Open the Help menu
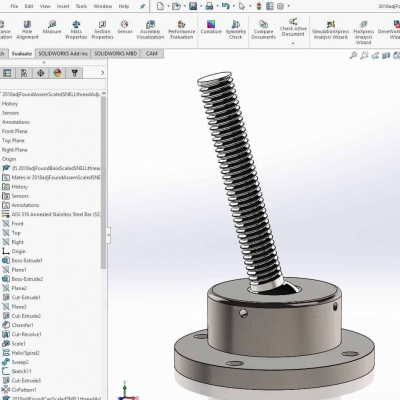This screenshot has height=400, width=400. click(124, 6)
